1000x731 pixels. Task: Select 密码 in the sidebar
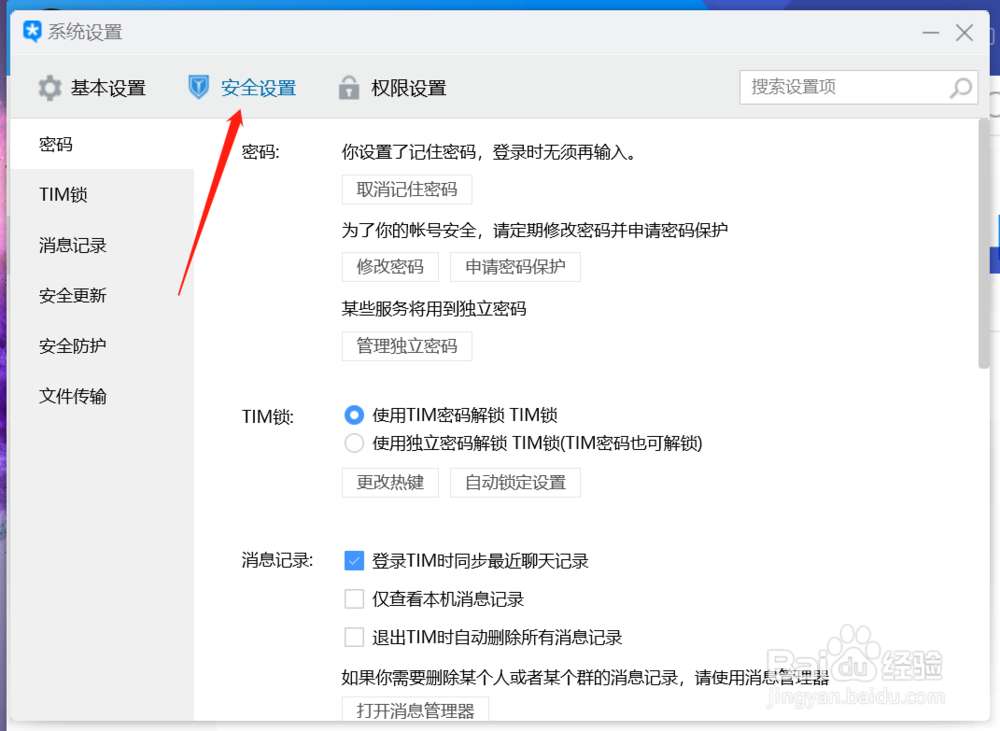102,144
